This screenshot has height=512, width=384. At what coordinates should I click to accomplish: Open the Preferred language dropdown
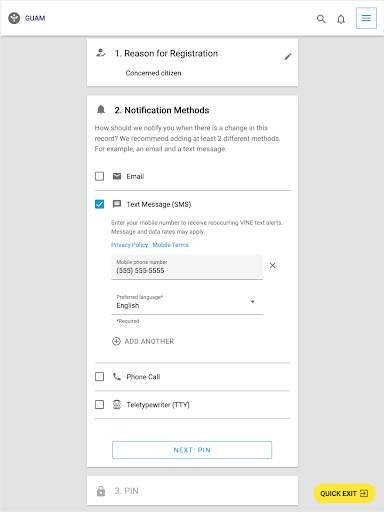(187, 302)
